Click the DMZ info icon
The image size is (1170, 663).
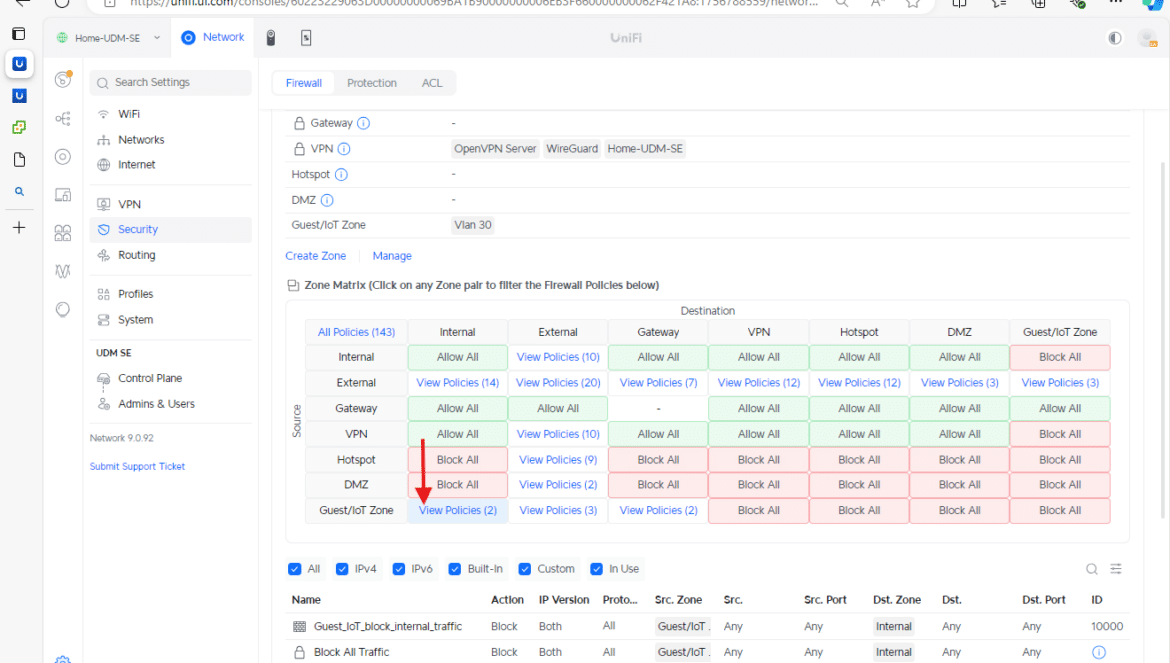(327, 200)
